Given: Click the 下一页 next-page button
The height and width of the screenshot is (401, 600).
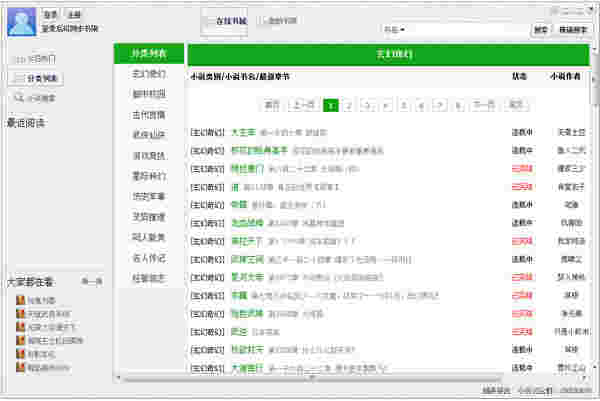Looking at the screenshot, I should click(484, 105).
